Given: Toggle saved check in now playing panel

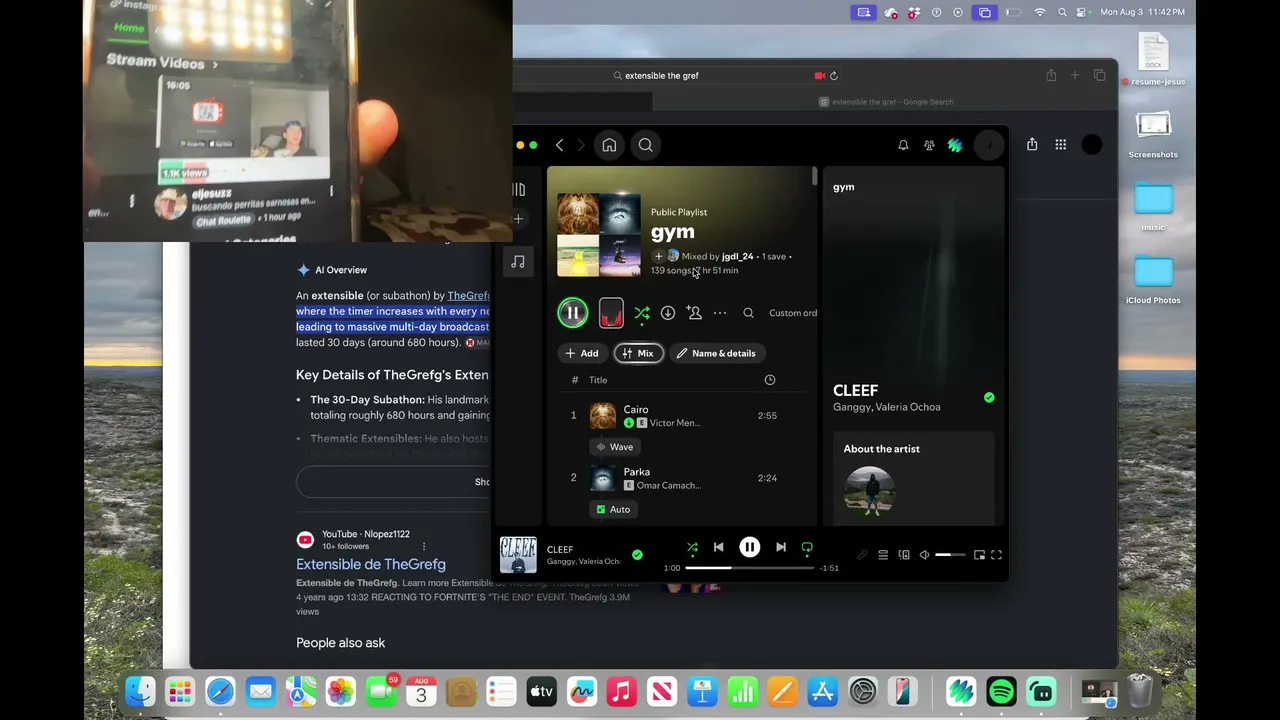Looking at the screenshot, I should [989, 398].
